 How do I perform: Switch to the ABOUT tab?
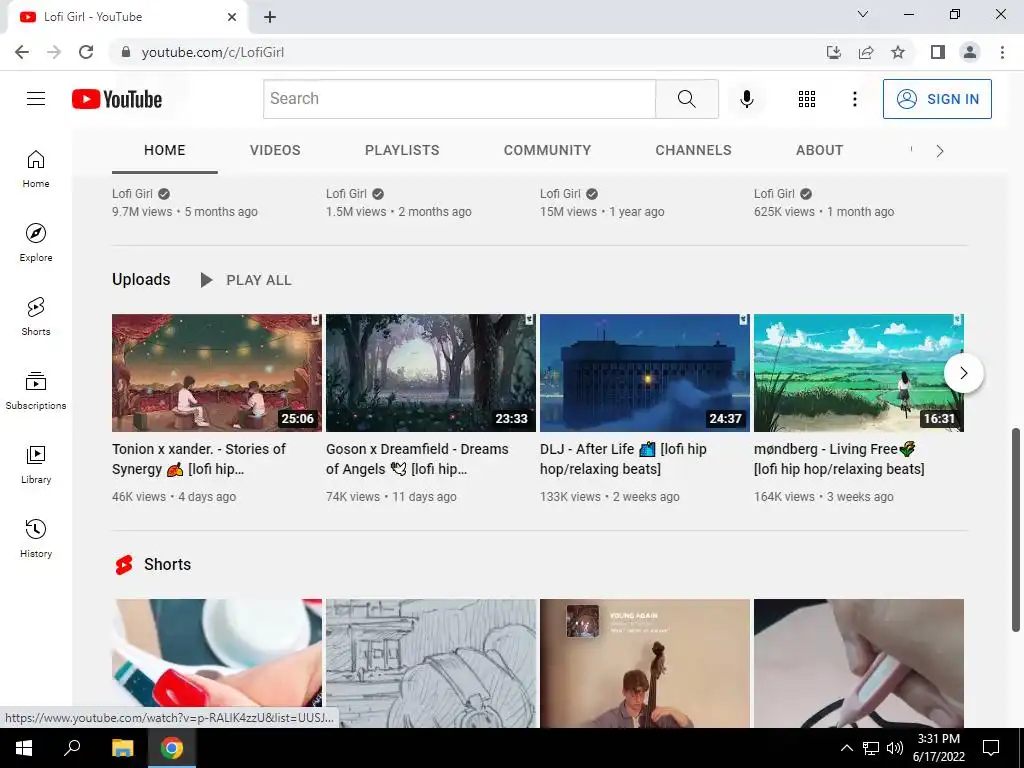(x=820, y=151)
